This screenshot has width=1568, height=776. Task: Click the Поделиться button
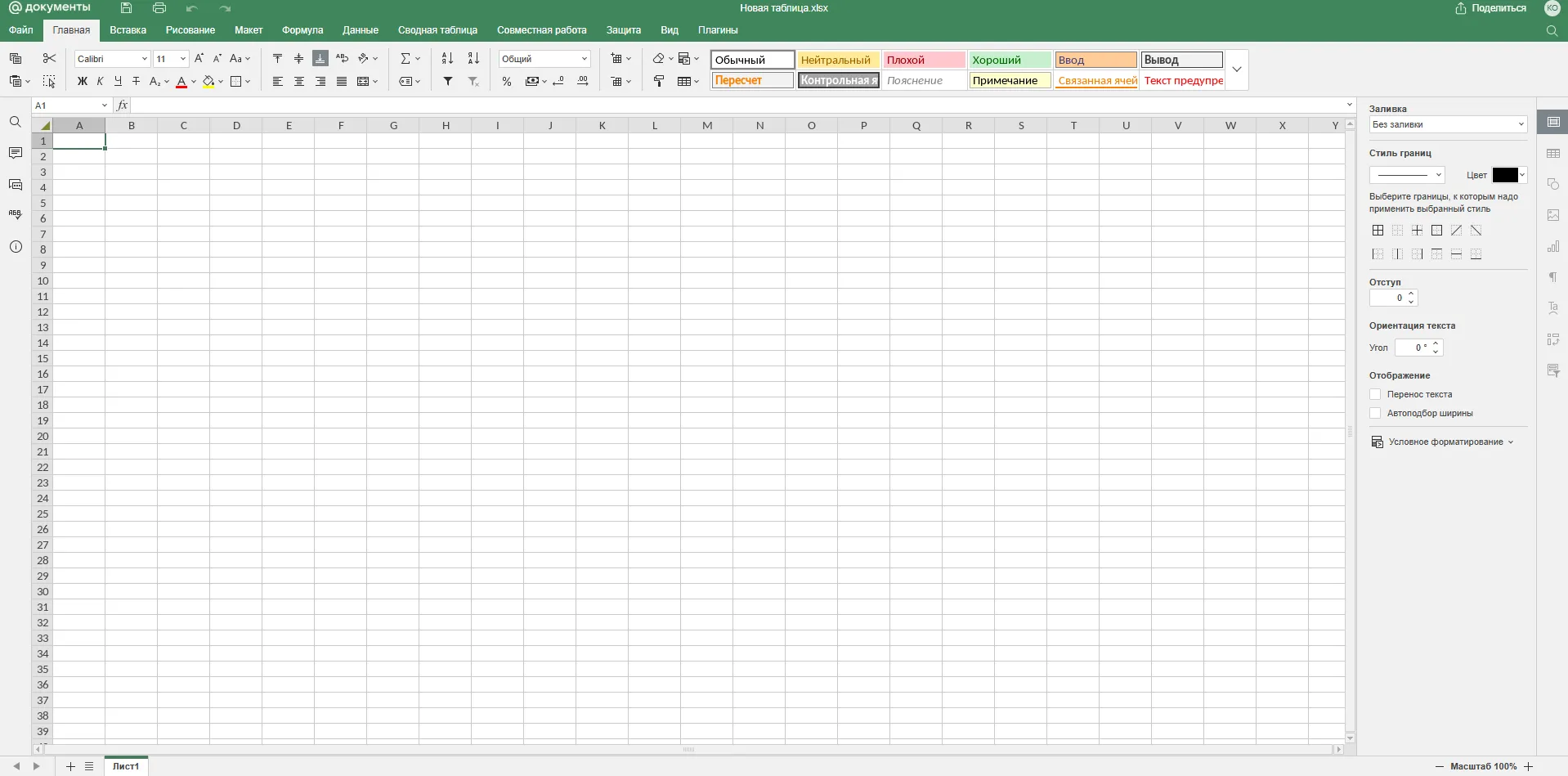(x=1490, y=8)
